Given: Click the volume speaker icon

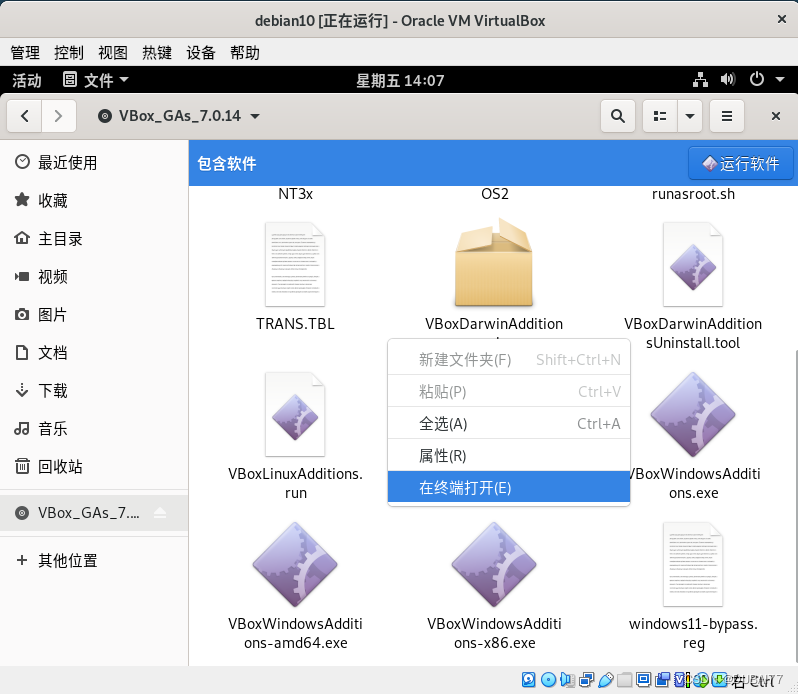Looking at the screenshot, I should pos(728,79).
